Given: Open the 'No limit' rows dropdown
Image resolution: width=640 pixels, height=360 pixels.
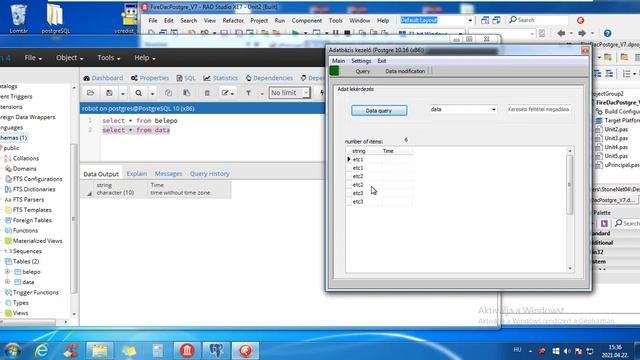Looking at the screenshot, I should pos(289,93).
